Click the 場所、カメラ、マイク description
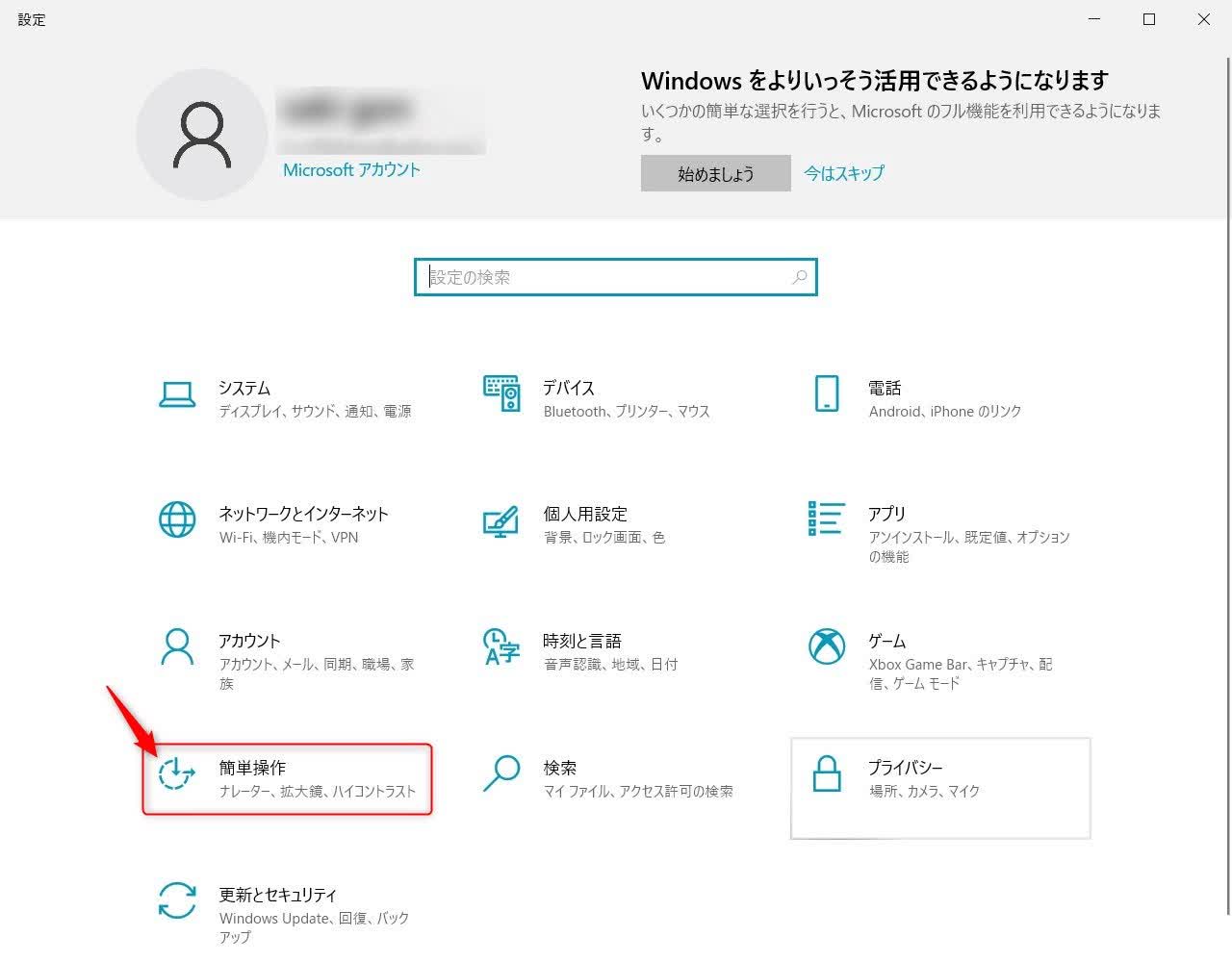Screen dimensions: 1232x962 (924, 792)
